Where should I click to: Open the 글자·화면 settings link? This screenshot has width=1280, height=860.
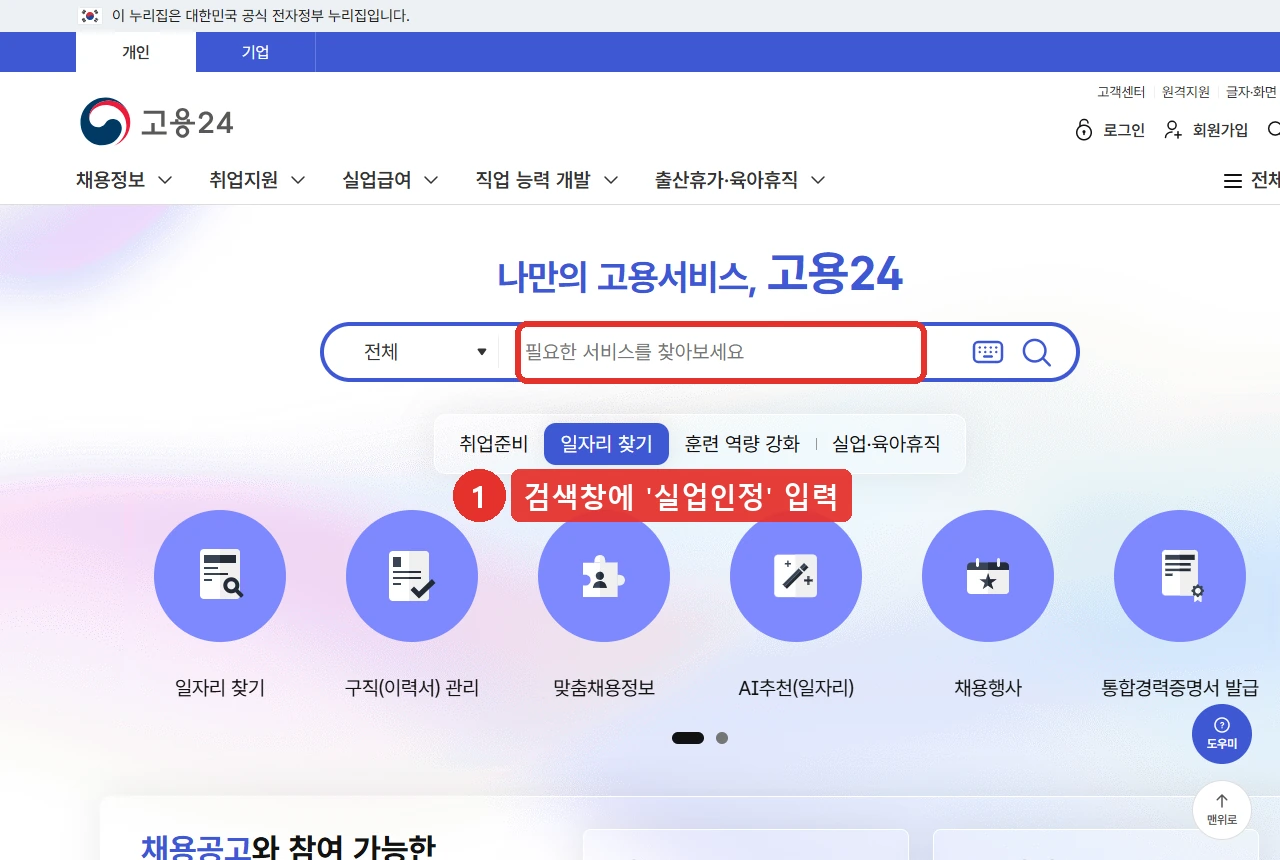(1252, 92)
